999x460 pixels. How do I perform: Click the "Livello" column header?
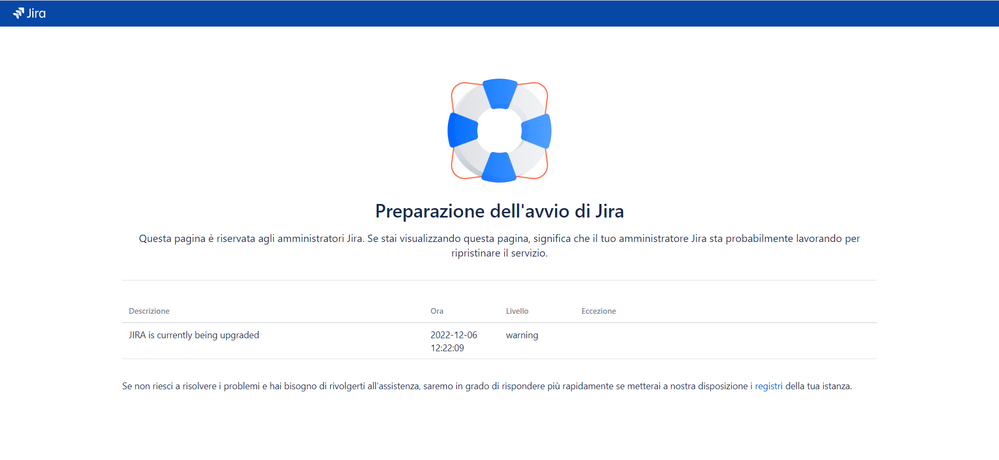(x=517, y=311)
